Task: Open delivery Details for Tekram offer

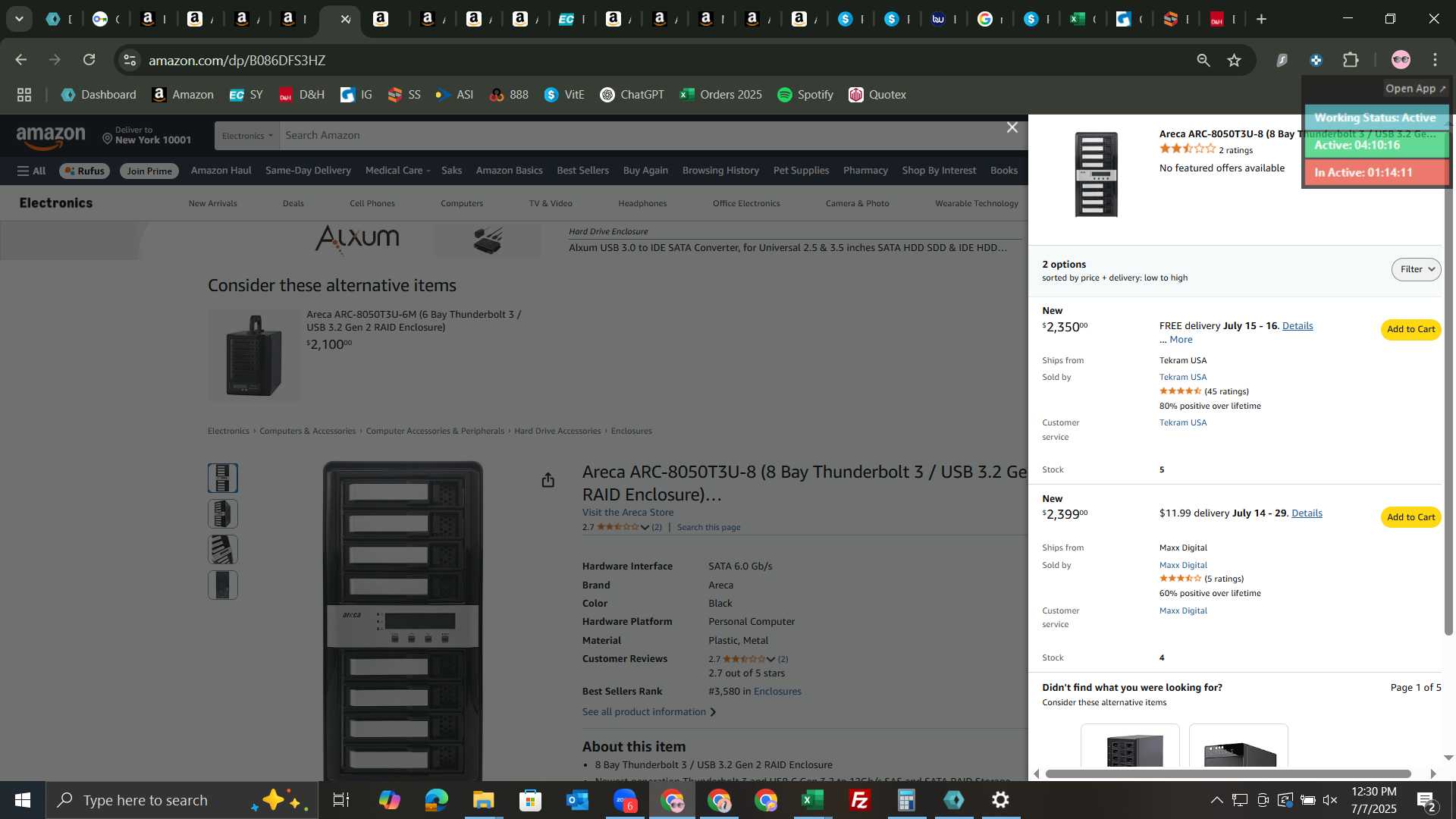Action: click(x=1297, y=326)
